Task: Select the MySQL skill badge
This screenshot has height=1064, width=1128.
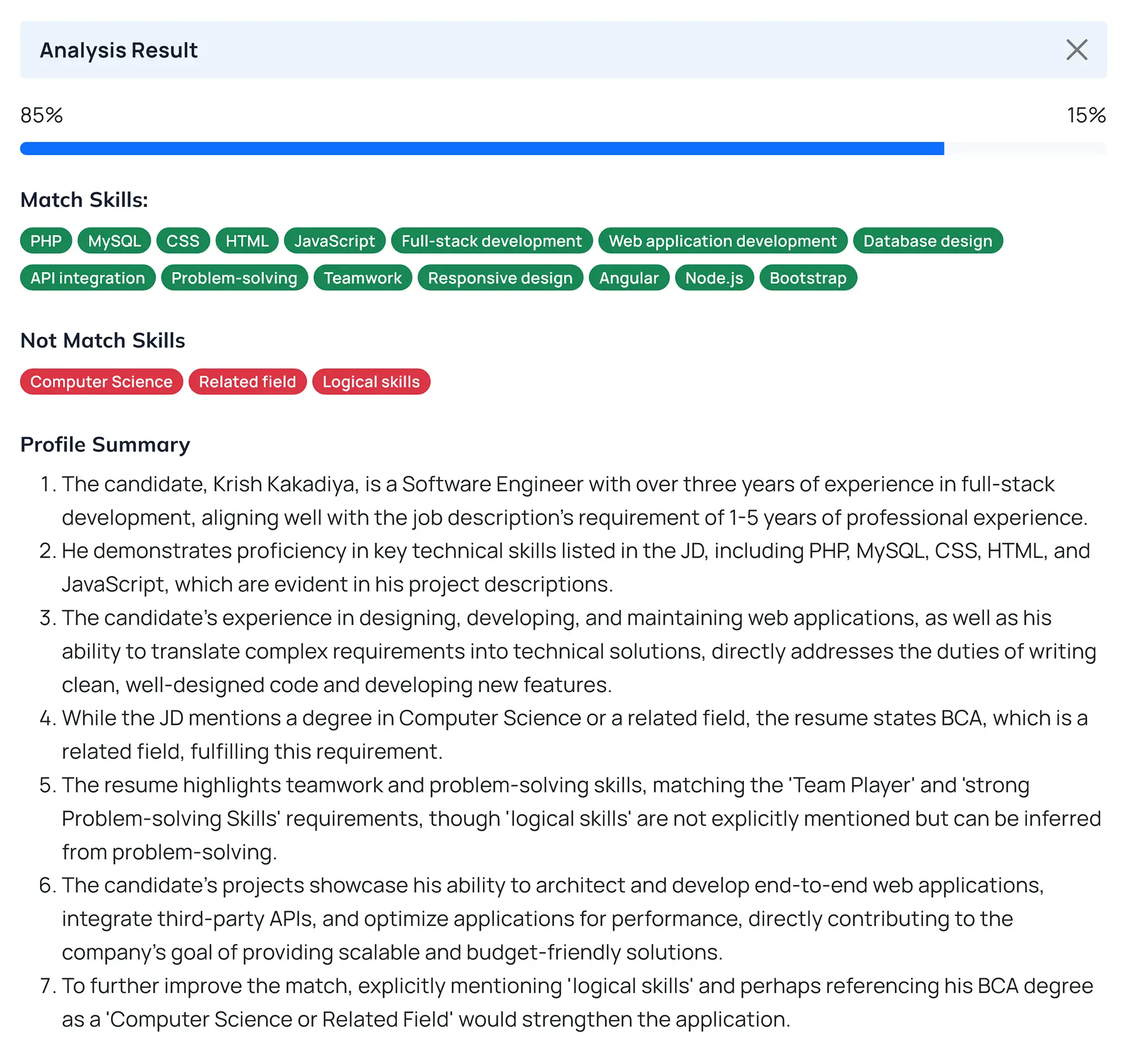Action: coord(114,241)
